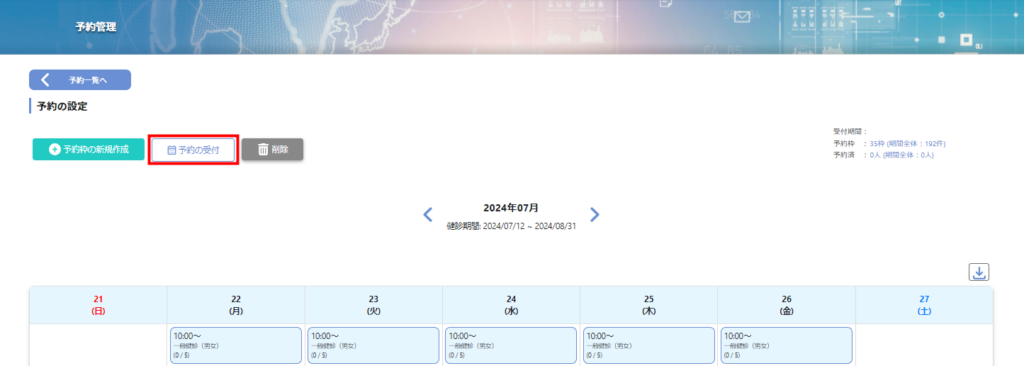
Task: Go to previous month with left chevron
Action: pyautogui.click(x=428, y=214)
